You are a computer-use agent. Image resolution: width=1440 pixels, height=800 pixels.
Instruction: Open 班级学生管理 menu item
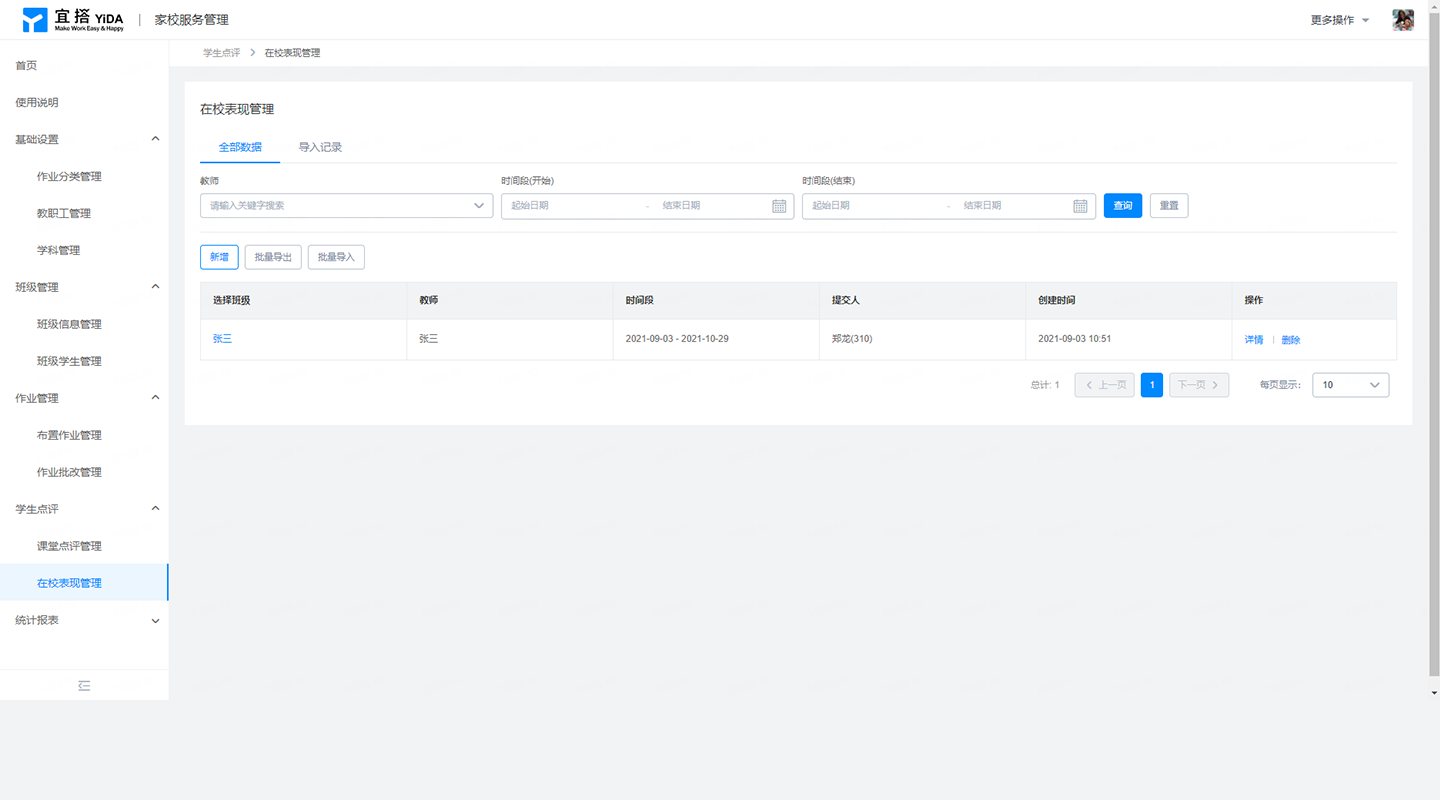(69, 361)
